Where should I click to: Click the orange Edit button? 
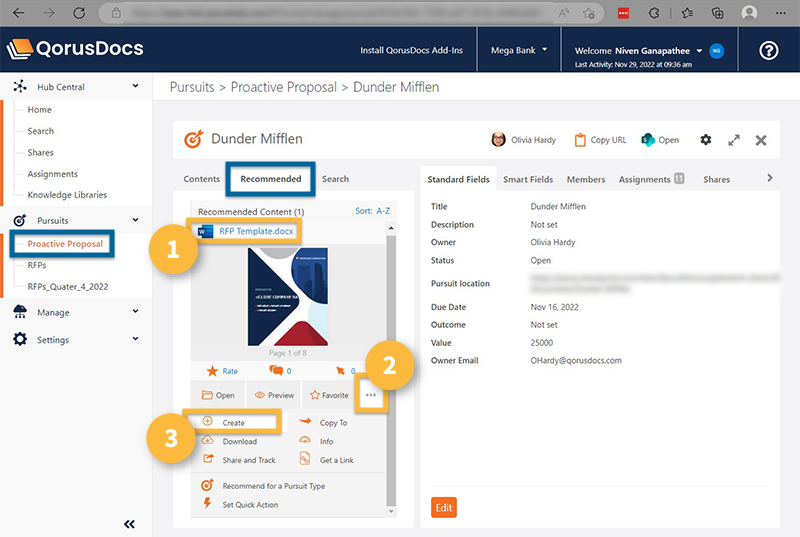pos(443,507)
